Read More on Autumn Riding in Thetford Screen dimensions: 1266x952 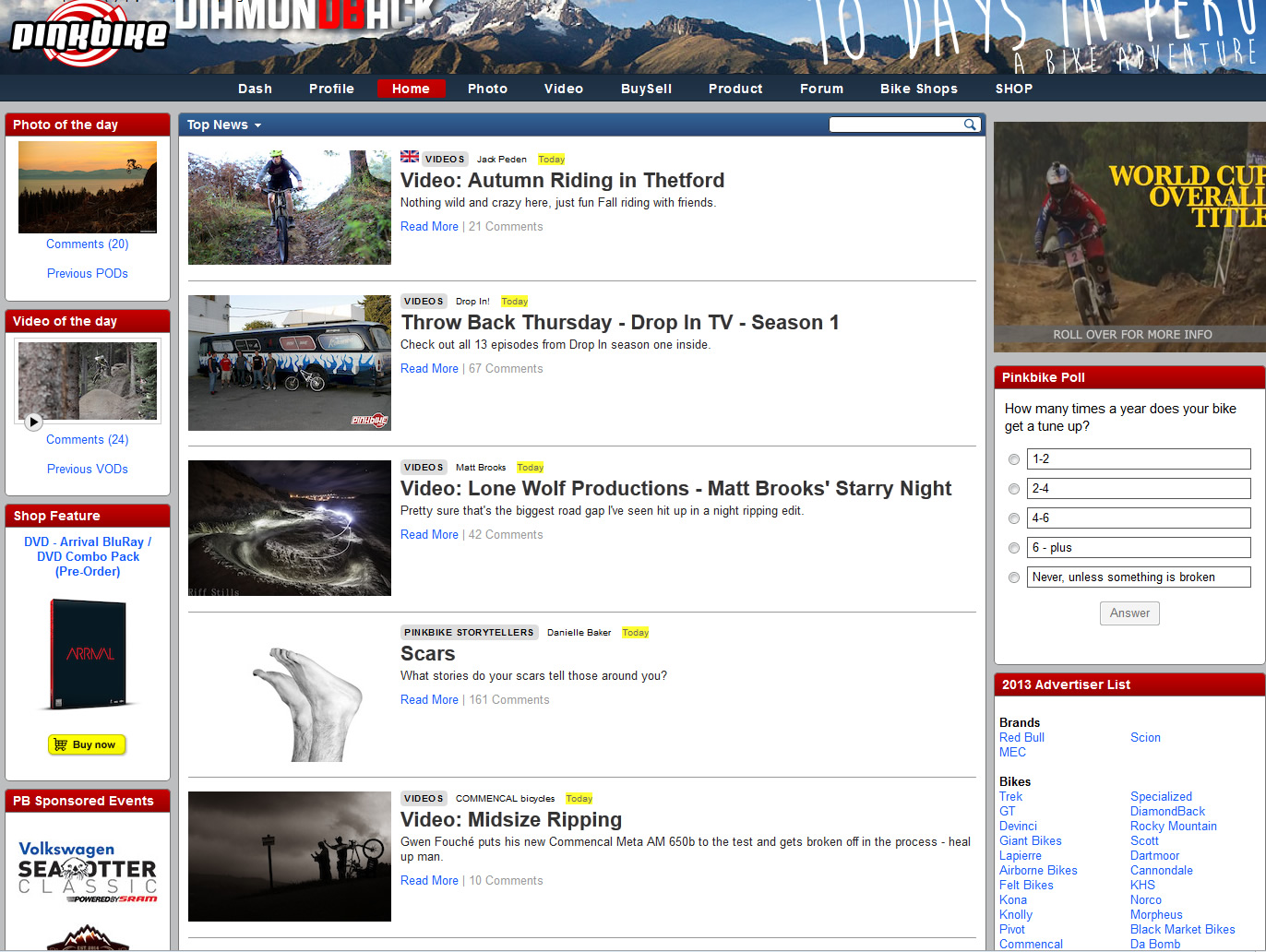point(429,227)
